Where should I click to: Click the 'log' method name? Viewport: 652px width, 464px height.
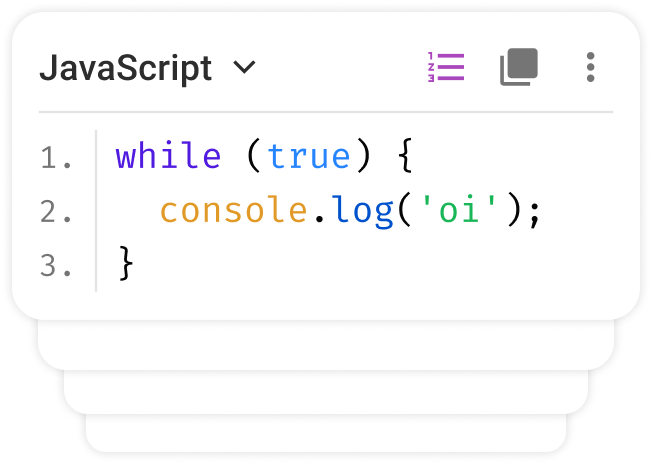tap(364, 211)
